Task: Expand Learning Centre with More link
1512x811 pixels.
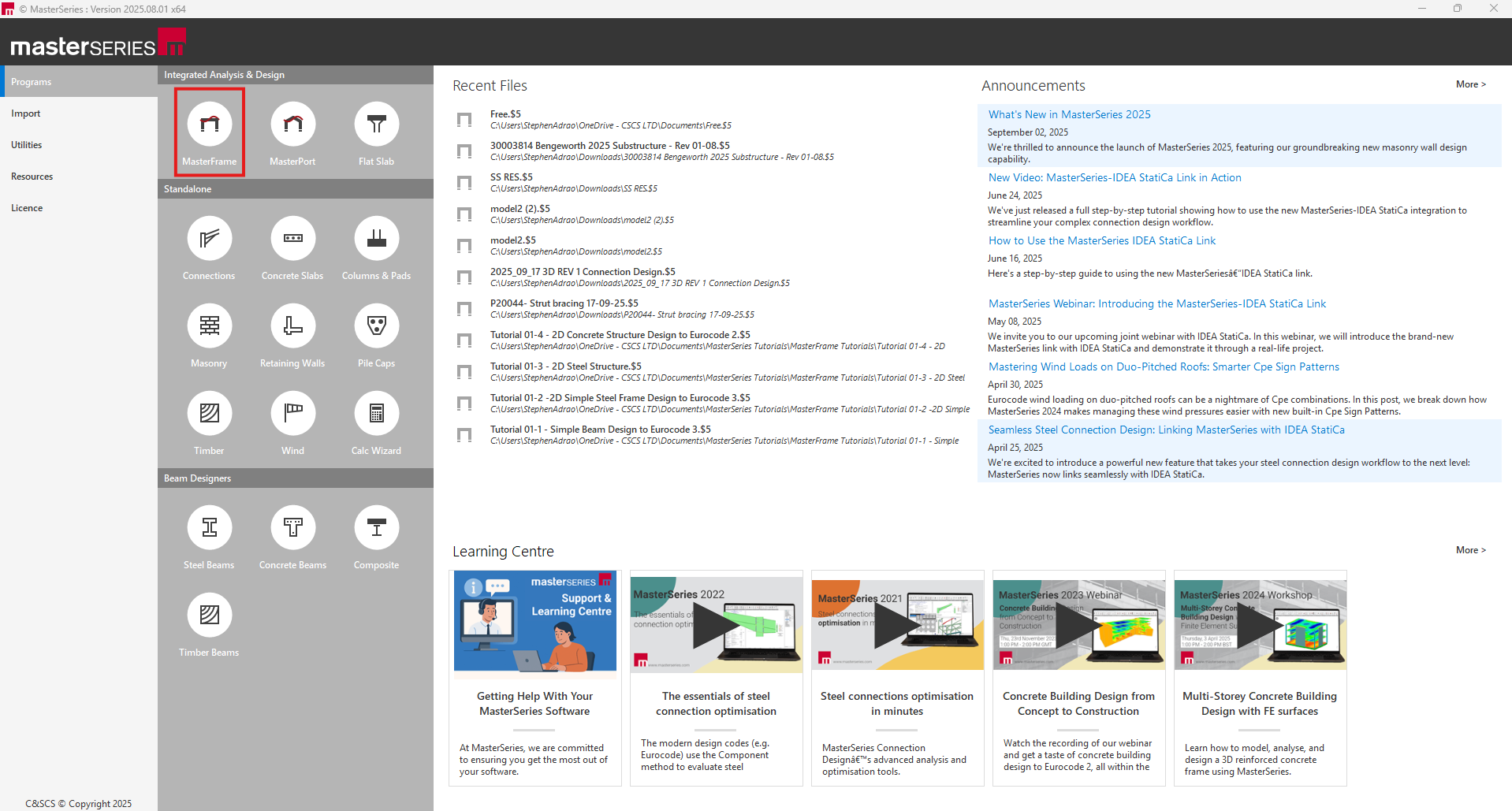Action: pyautogui.click(x=1470, y=550)
